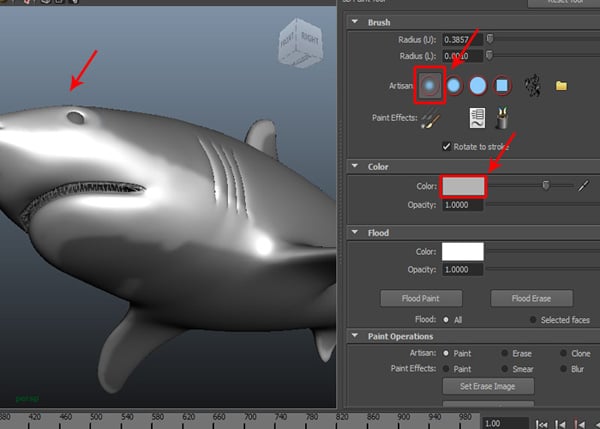
Task: Step back one key
Action: tap(579, 424)
